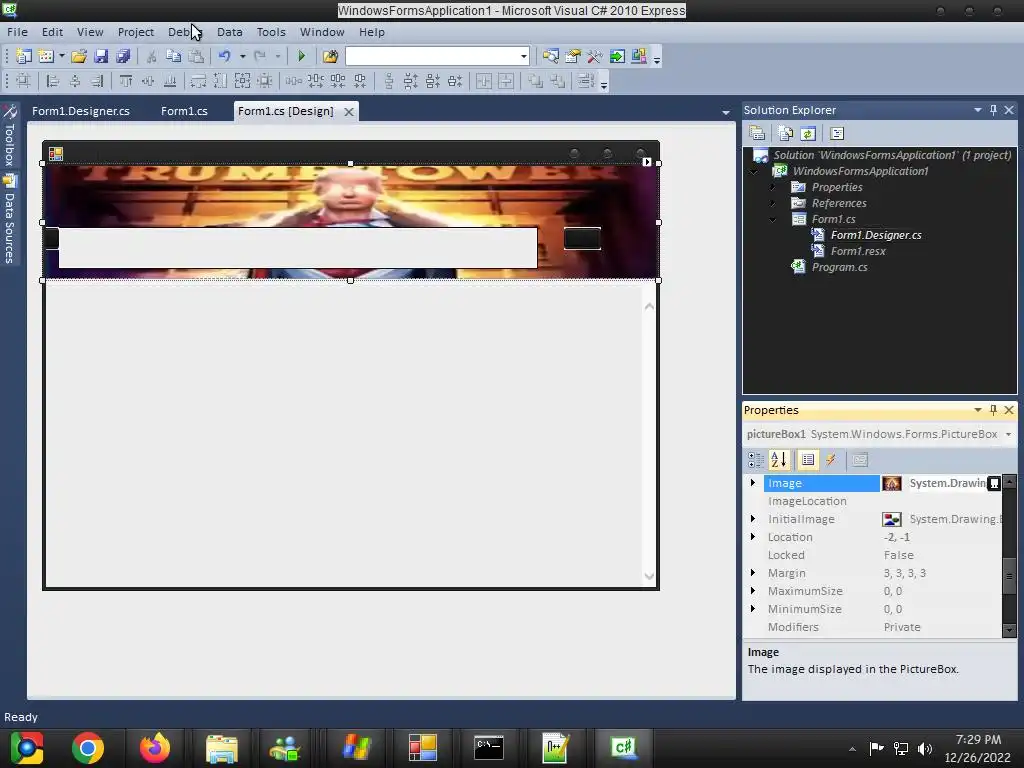Select Form1.Designer.cs in Solution Explorer
The width and height of the screenshot is (1024, 768).
point(876,235)
